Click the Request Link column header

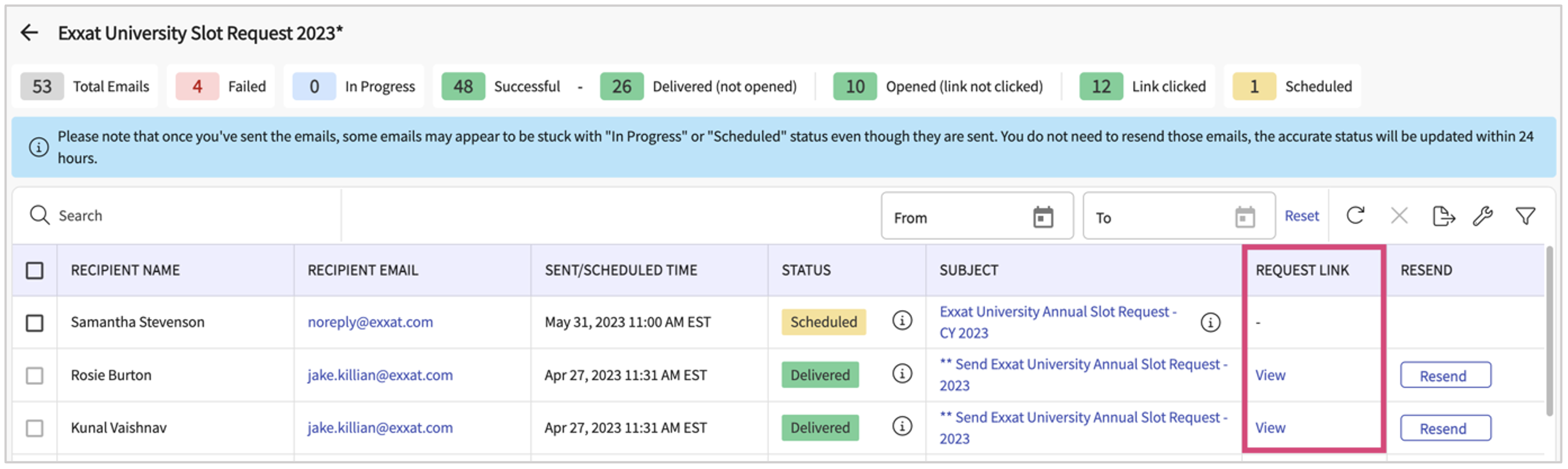[x=1302, y=270]
